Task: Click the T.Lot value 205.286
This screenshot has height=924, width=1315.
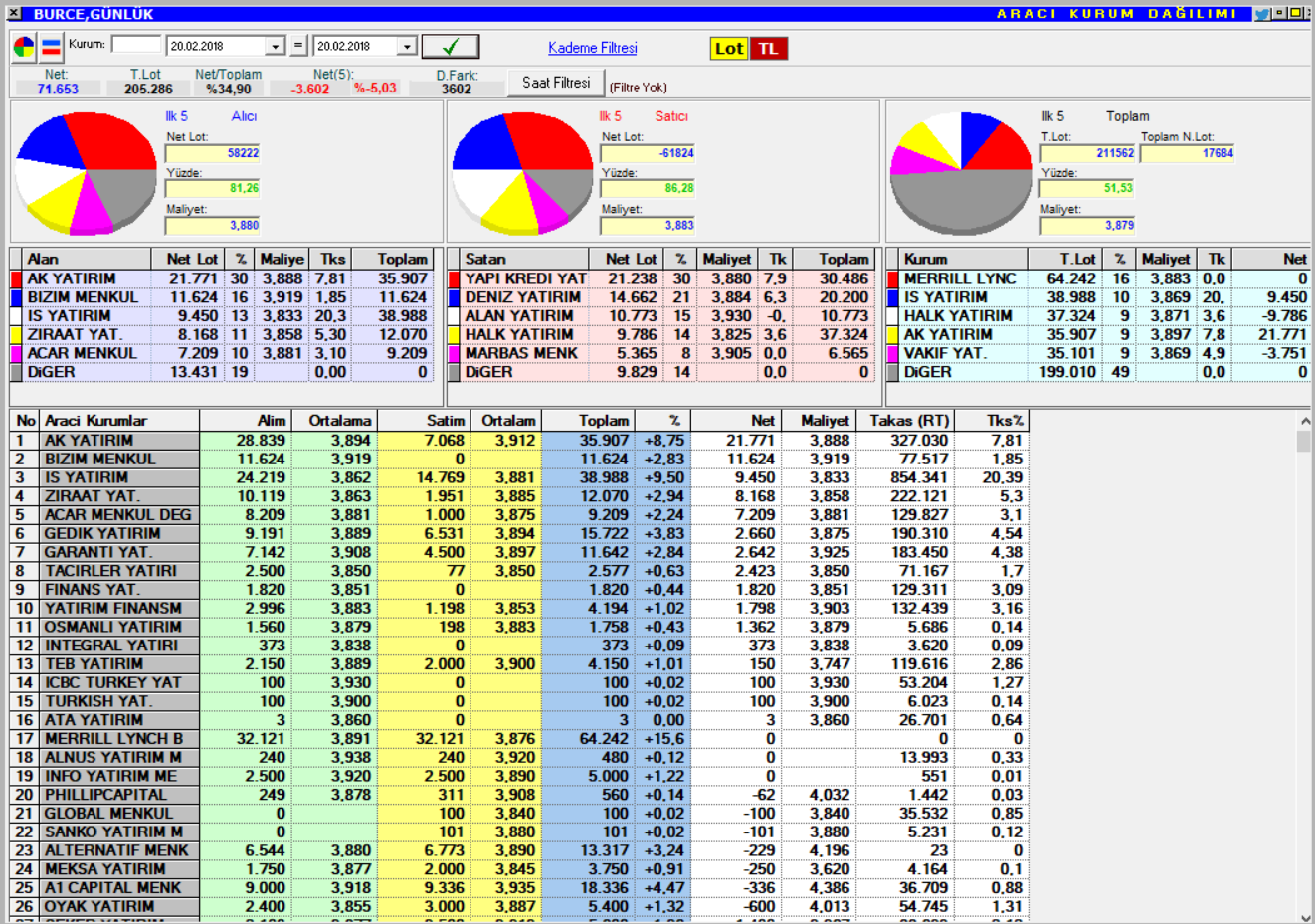Action: (148, 89)
